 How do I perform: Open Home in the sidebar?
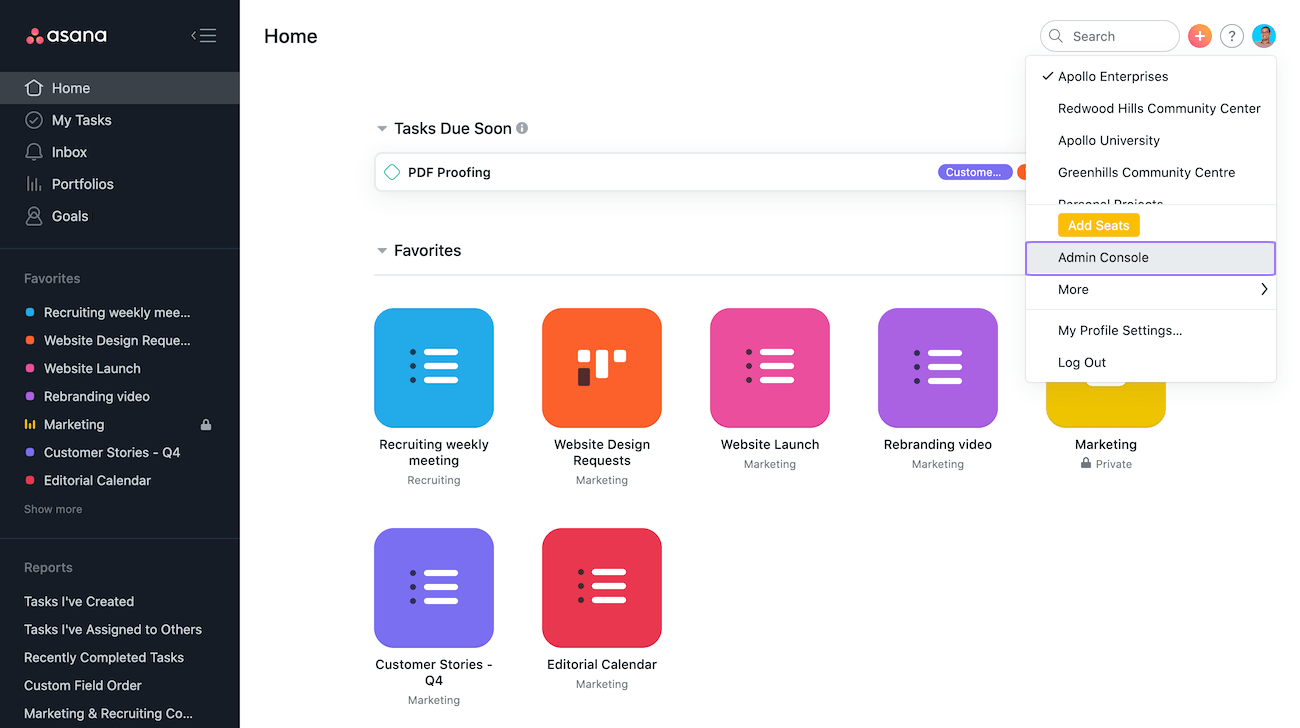[x=120, y=88]
